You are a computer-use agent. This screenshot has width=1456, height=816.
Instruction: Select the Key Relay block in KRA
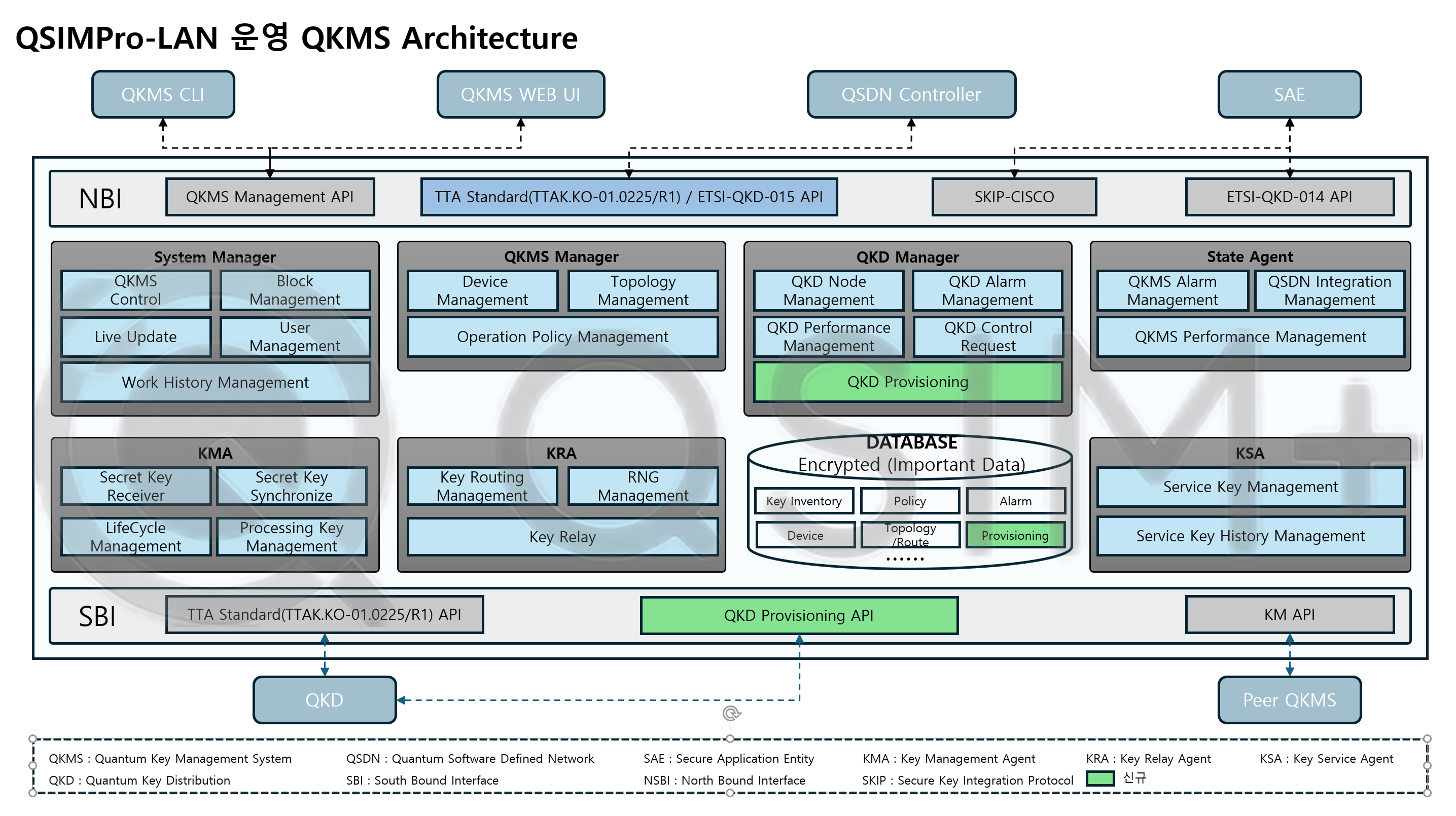(562, 537)
